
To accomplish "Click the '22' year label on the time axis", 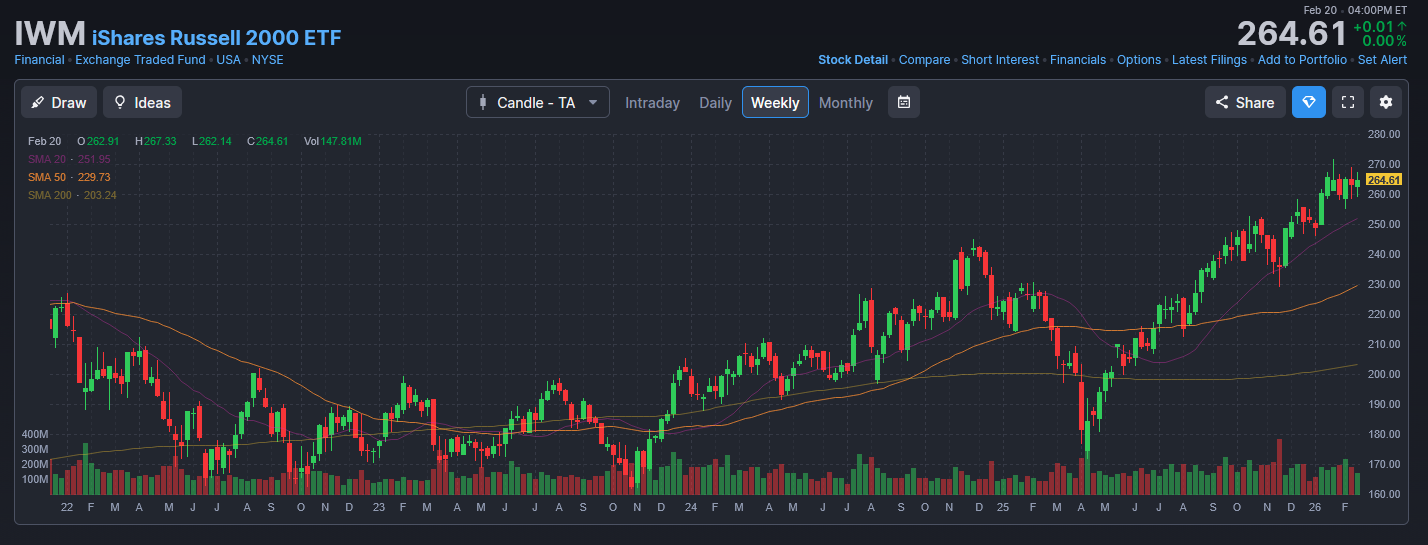I will [67, 508].
